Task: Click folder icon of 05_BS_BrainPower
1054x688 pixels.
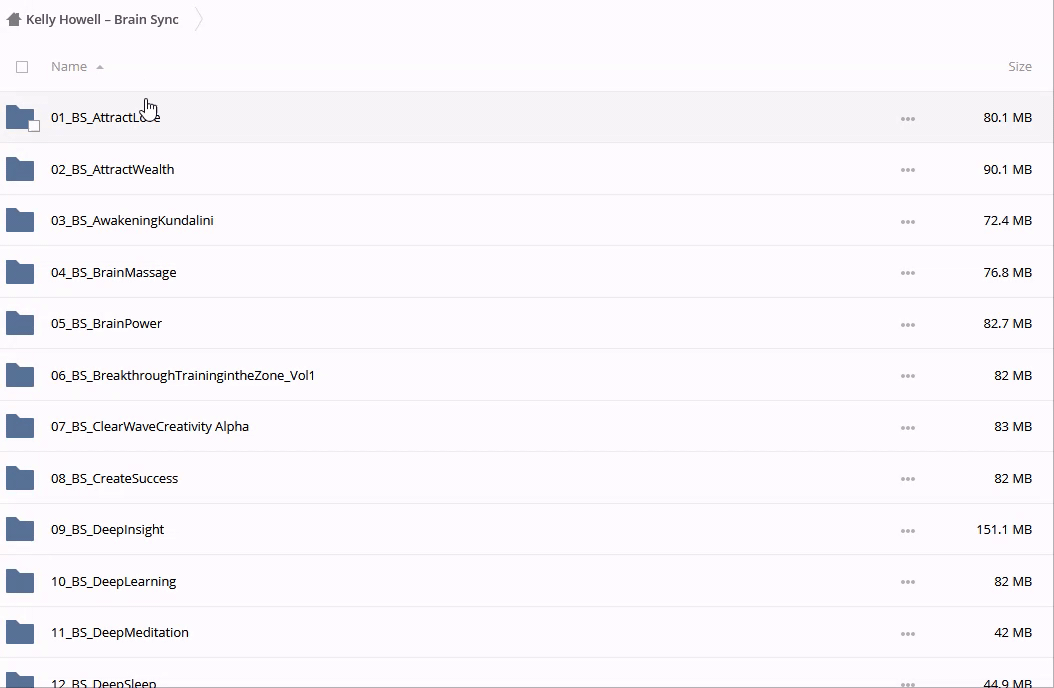Action: tap(20, 323)
